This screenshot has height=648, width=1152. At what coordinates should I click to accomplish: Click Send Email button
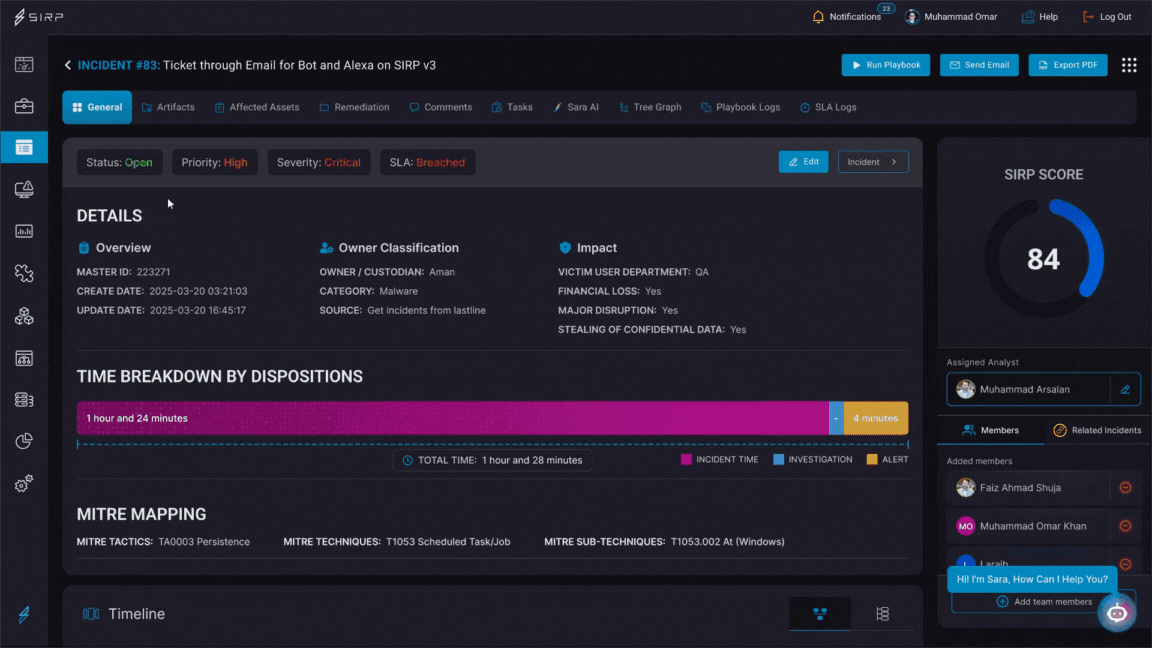click(x=979, y=65)
